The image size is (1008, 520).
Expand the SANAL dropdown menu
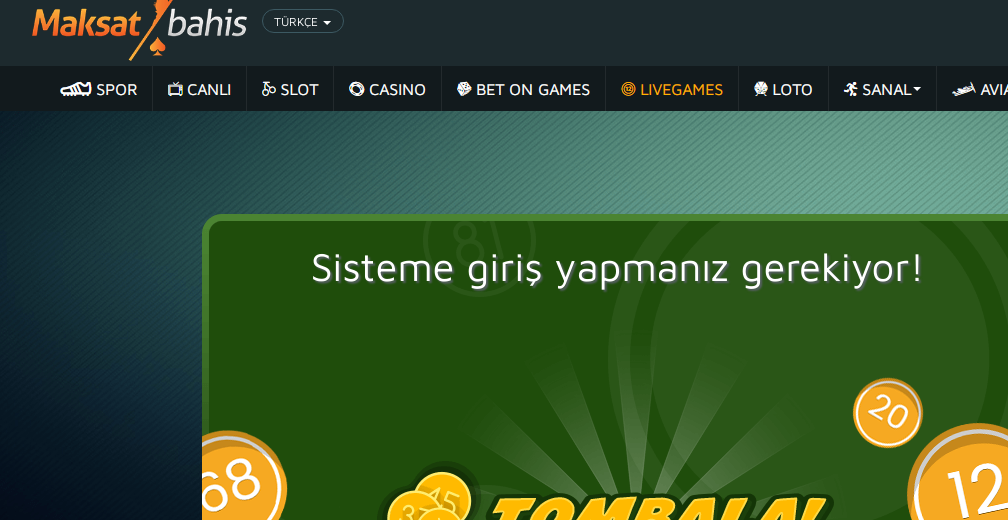882,89
